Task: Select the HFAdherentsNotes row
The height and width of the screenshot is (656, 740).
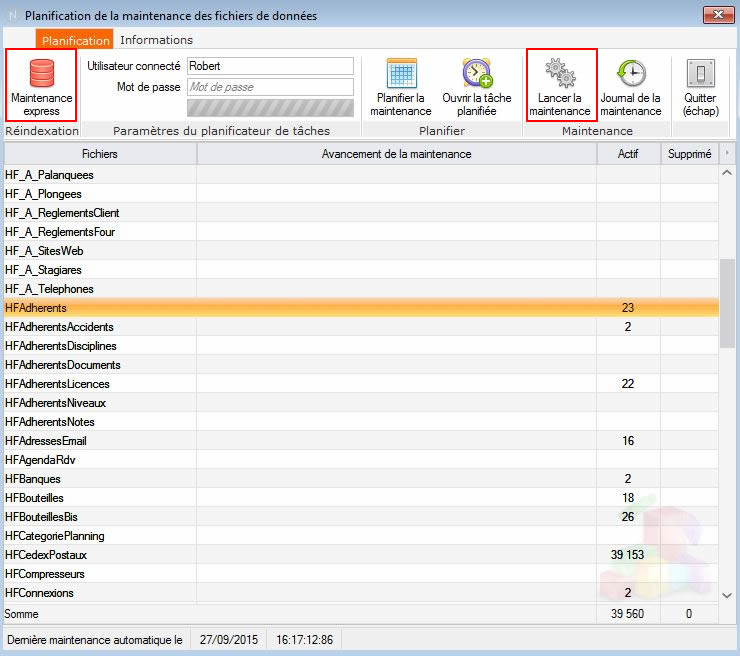Action: pos(361,422)
